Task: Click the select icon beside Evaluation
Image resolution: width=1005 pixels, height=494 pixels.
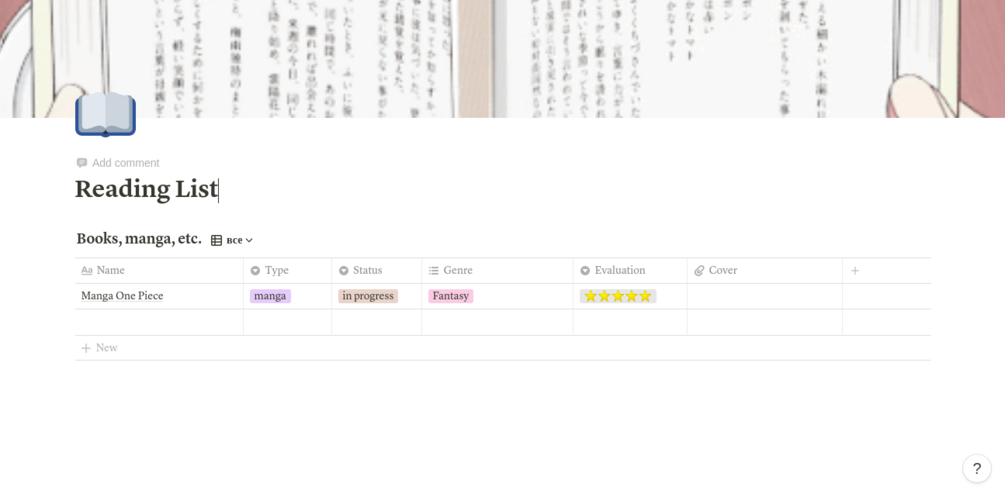Action: (585, 270)
